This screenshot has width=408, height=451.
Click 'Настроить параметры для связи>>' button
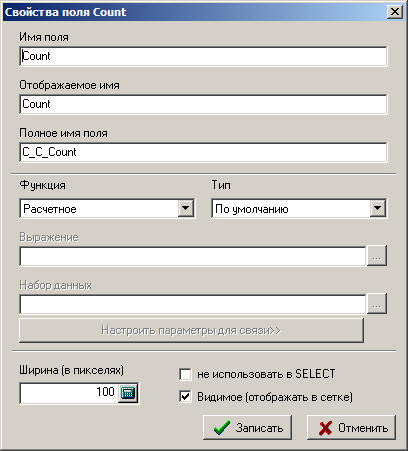tap(191, 330)
